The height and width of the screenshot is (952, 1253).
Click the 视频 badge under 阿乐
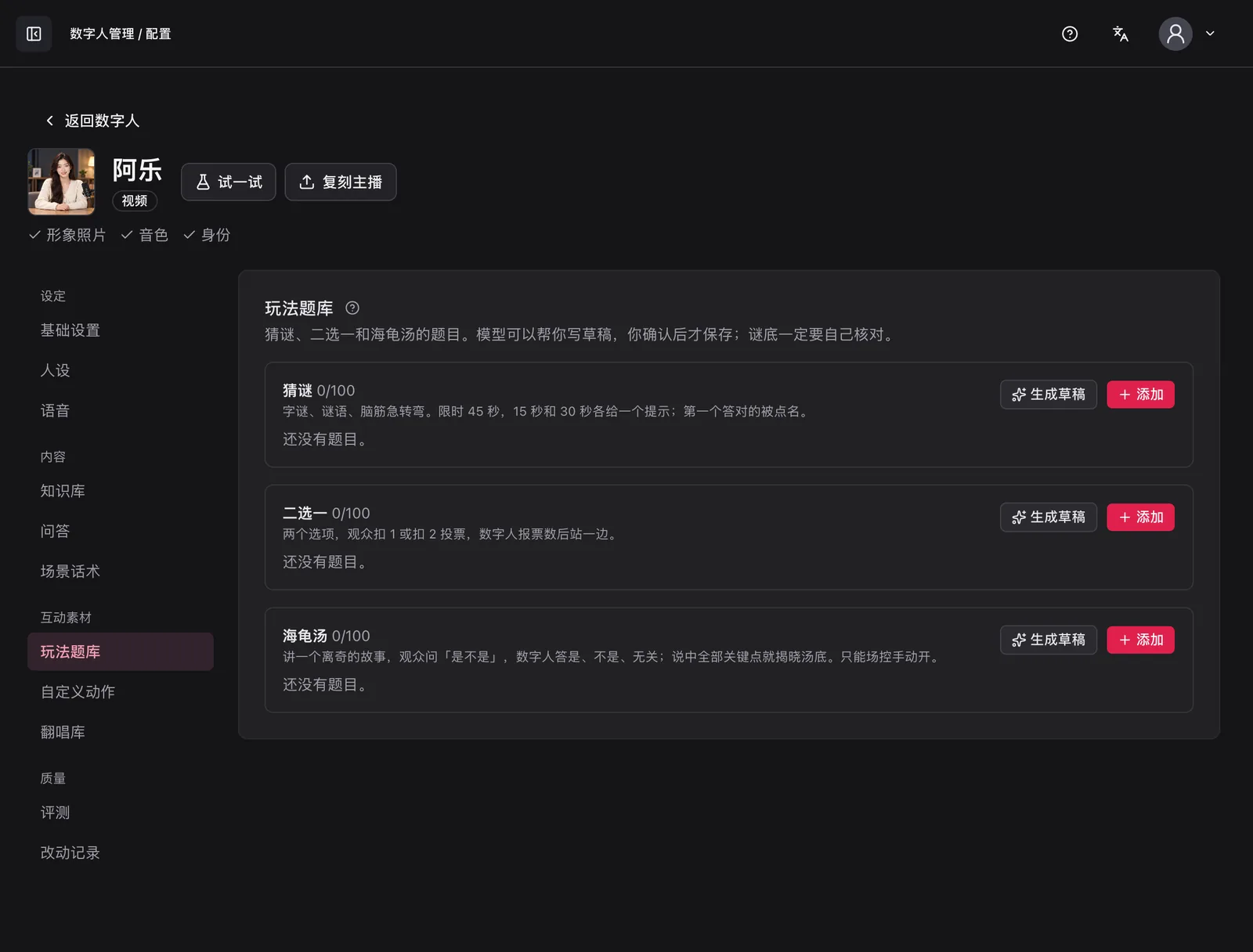[x=135, y=201]
